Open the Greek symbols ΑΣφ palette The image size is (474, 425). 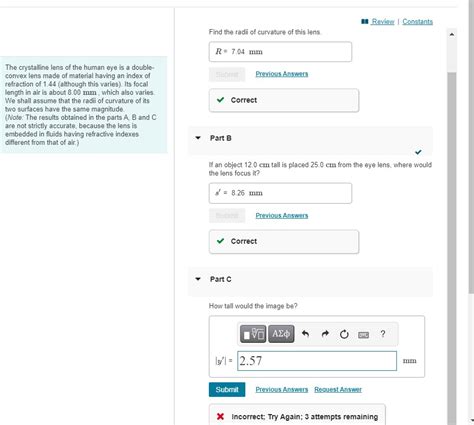click(281, 334)
